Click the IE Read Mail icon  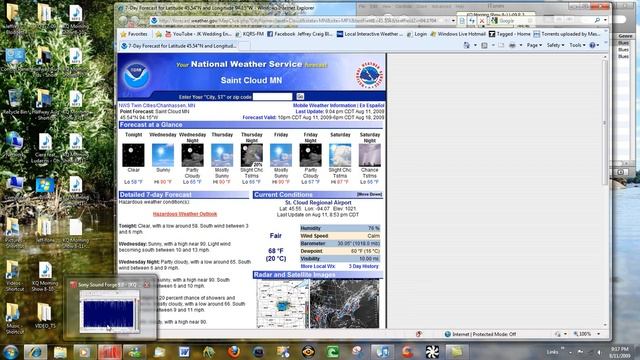[x=501, y=45]
